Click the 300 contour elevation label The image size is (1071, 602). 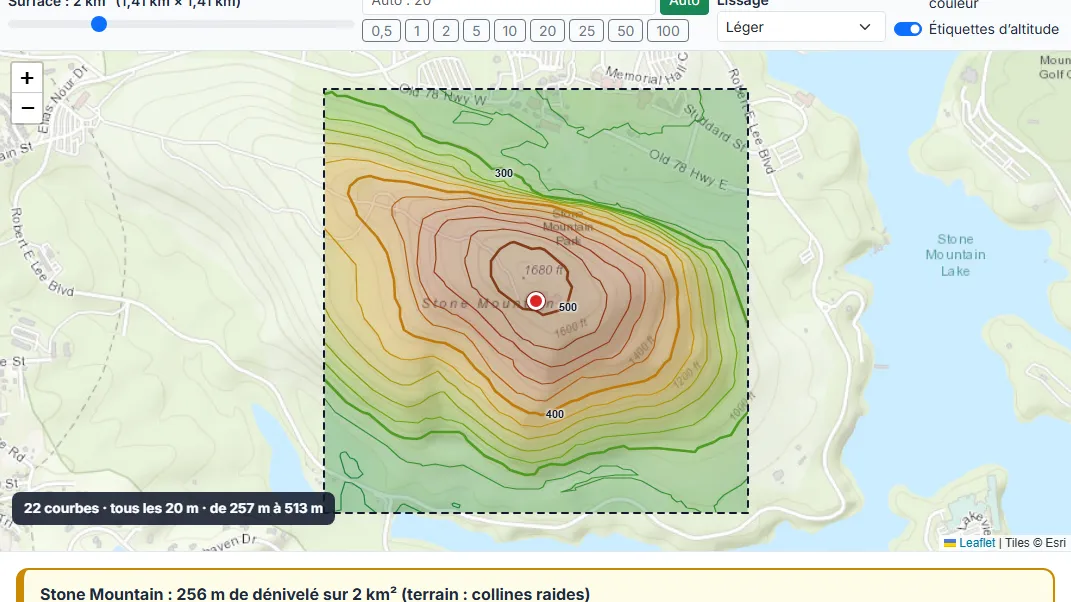coord(503,174)
